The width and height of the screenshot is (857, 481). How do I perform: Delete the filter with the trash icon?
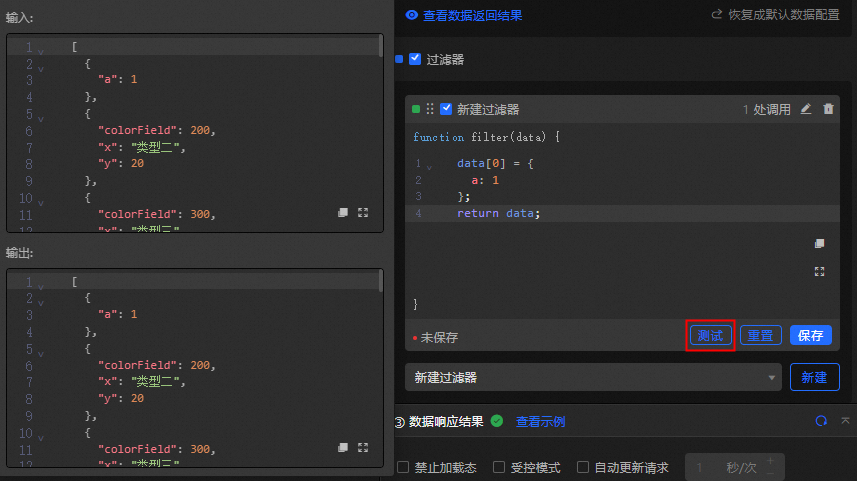click(828, 109)
